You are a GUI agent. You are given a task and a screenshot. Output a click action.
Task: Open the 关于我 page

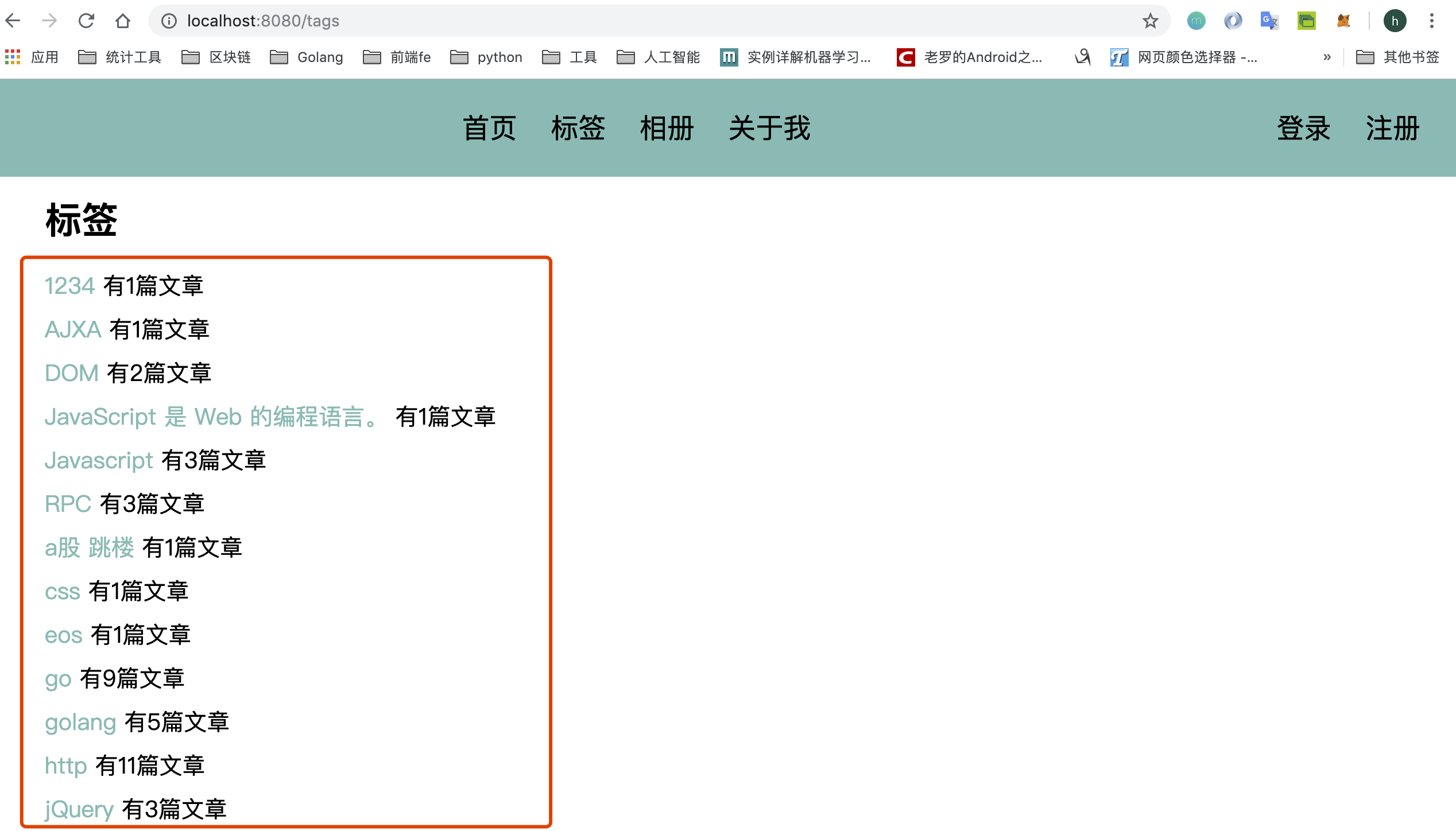pos(769,128)
